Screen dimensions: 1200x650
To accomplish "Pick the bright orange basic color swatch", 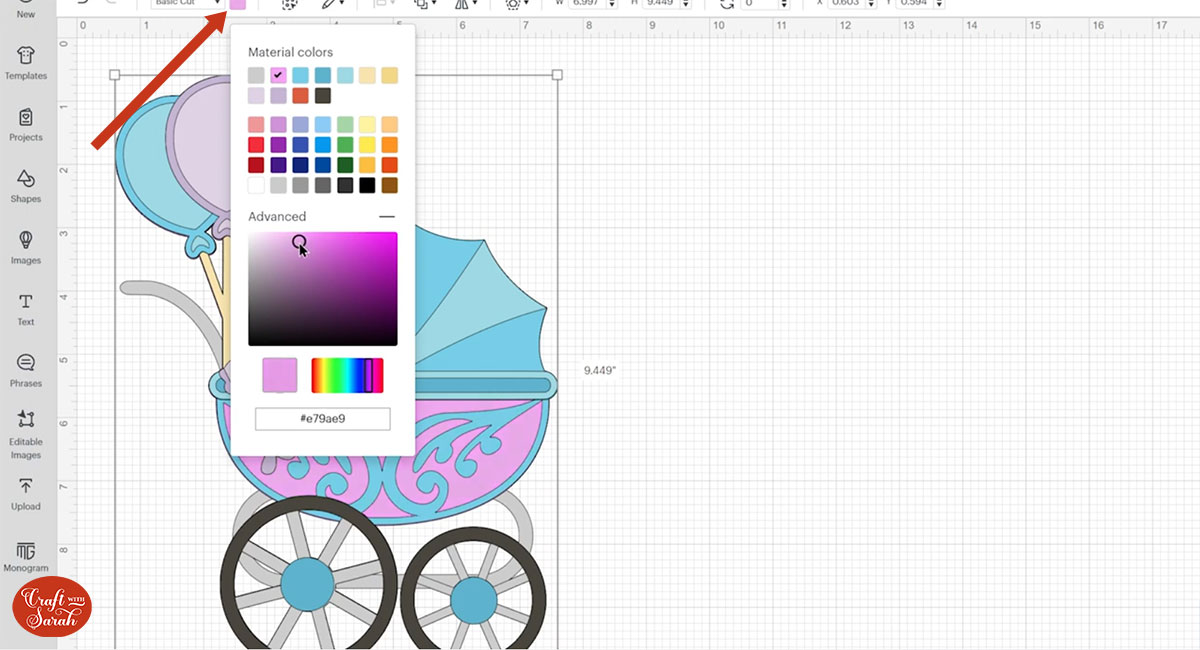I will [389, 145].
